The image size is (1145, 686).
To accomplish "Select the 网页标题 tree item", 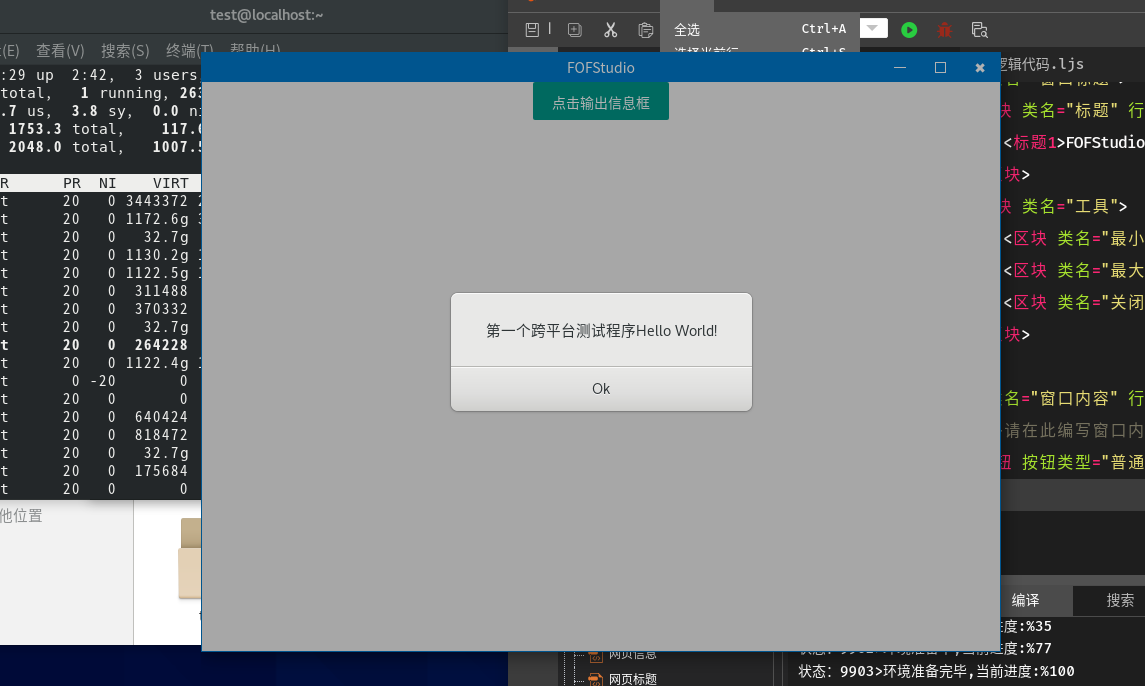I will 633,679.
